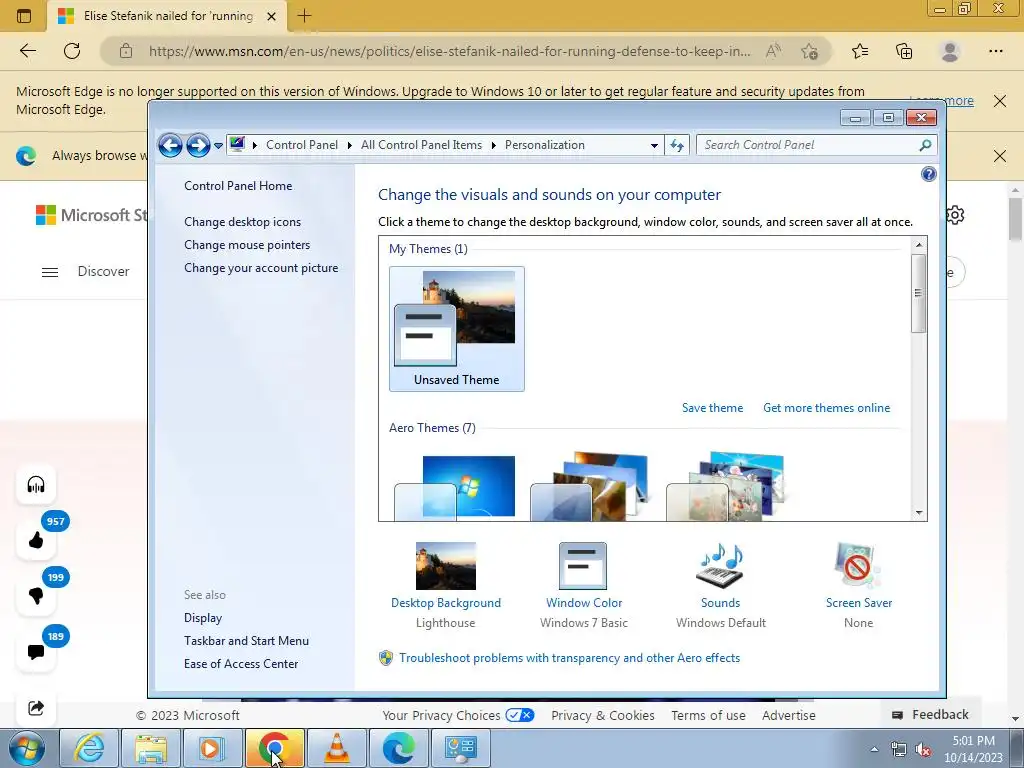1024x768 pixels.
Task: Click All Control Panel Items breadcrumb
Action: [421, 145]
